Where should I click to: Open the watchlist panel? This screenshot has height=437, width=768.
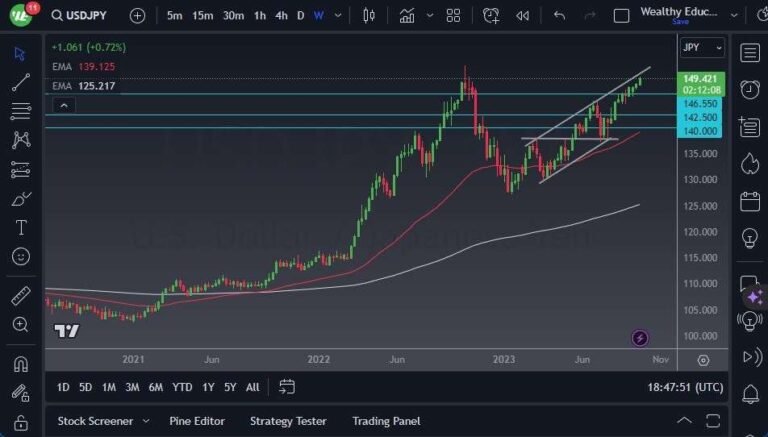click(x=749, y=52)
